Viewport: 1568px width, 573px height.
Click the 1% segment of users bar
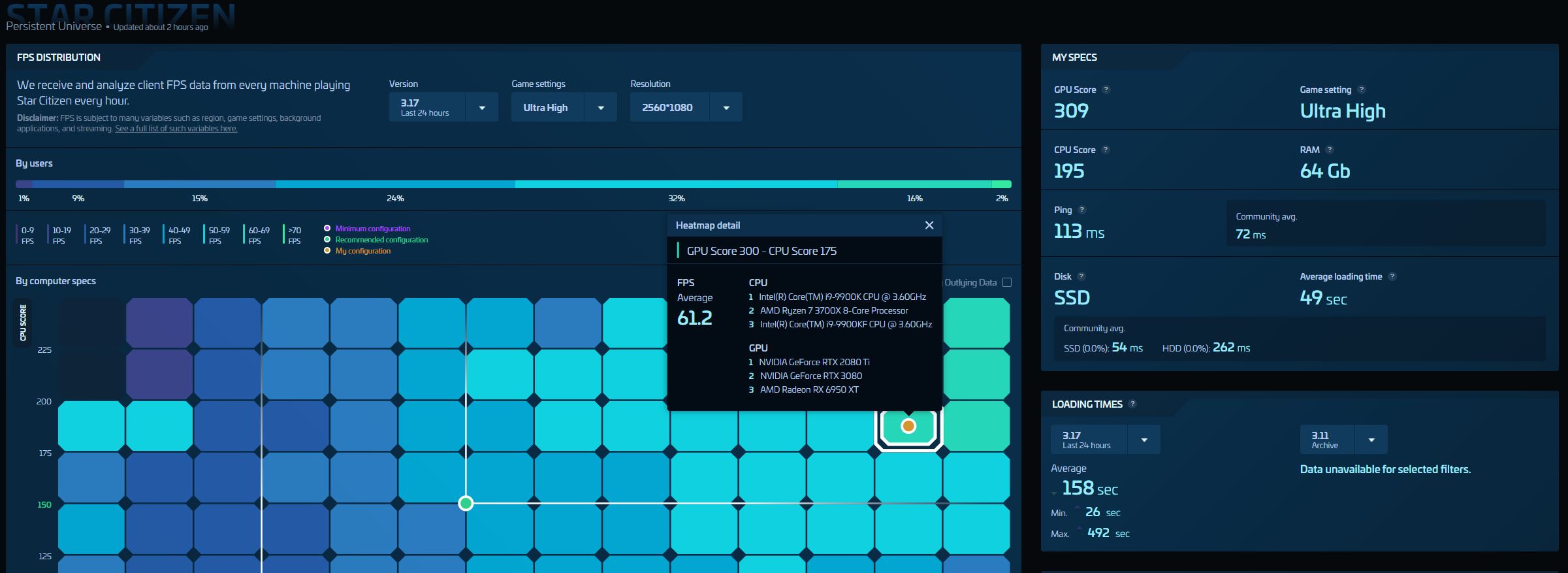24,184
